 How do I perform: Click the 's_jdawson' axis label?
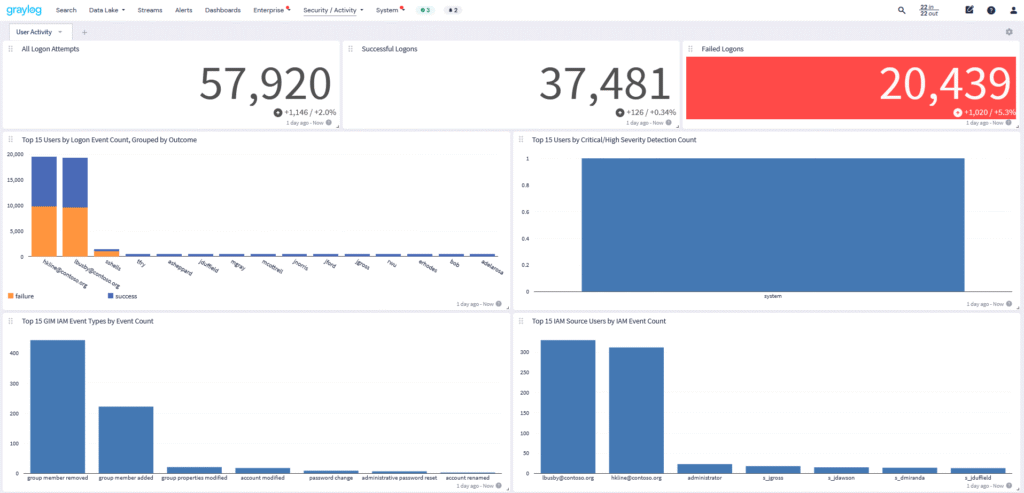[840, 479]
